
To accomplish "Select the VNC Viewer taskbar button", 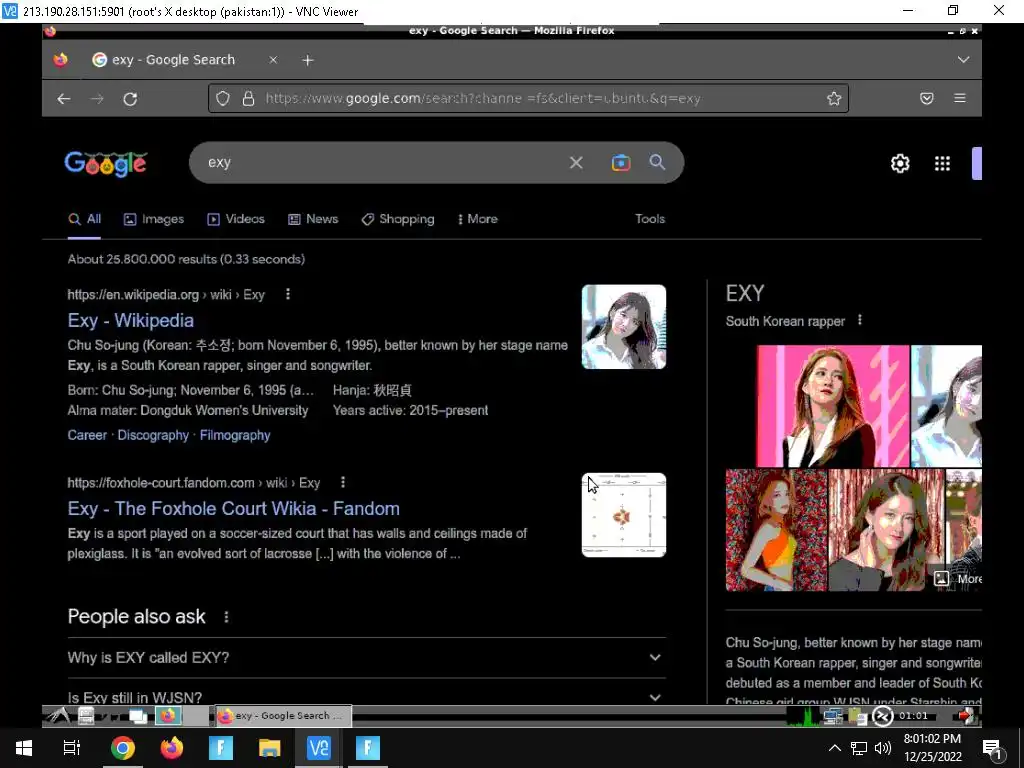I will (319, 748).
